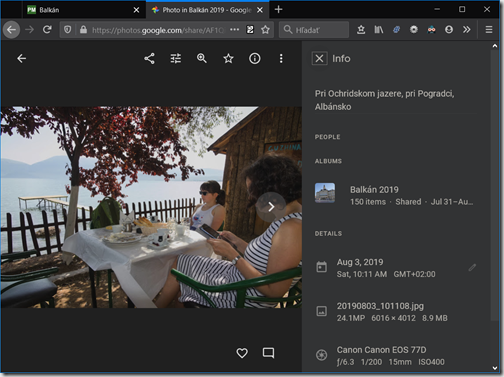Viewport: 504px width, 377px height.
Task: Edit the date with the pencil icon
Action: (x=472, y=268)
